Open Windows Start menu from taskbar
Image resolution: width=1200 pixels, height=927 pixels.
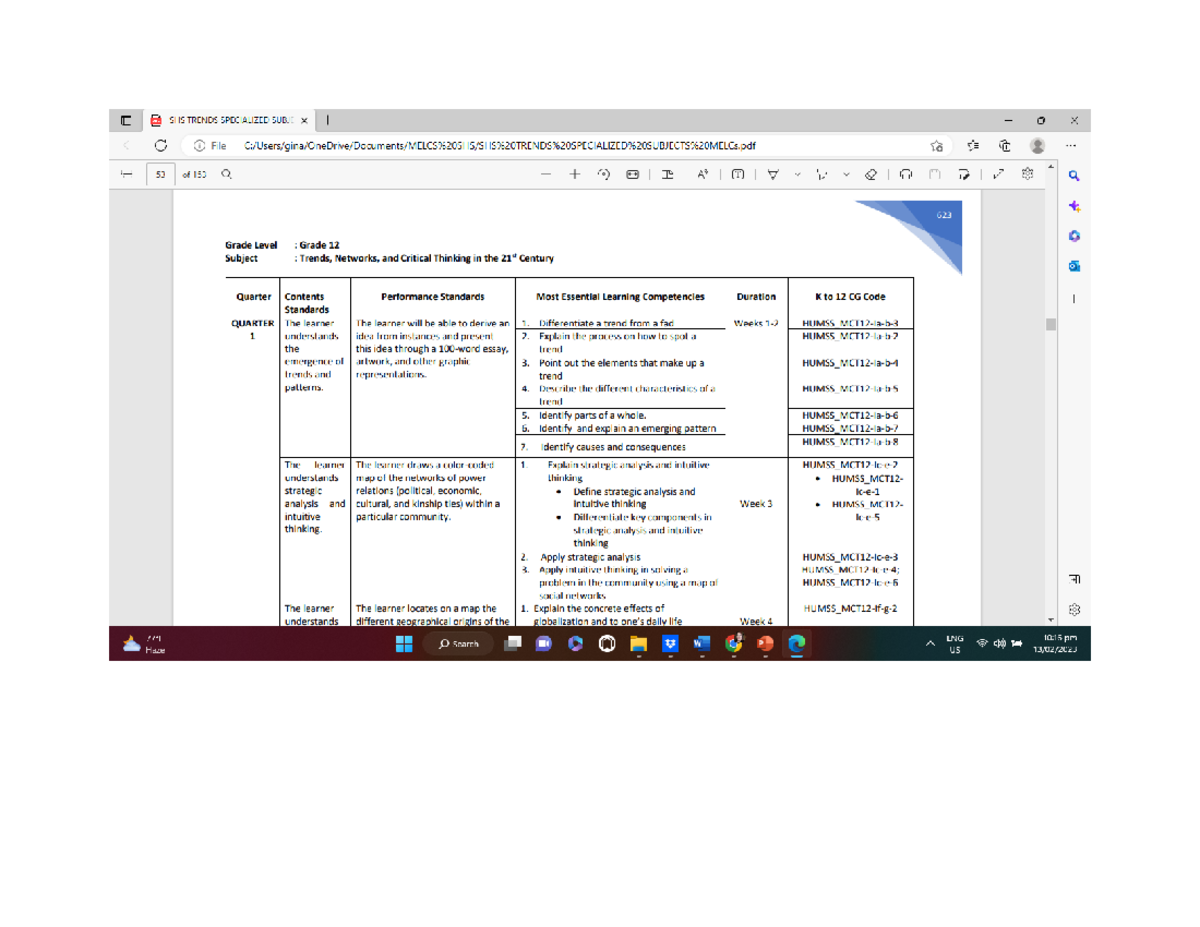click(x=404, y=645)
